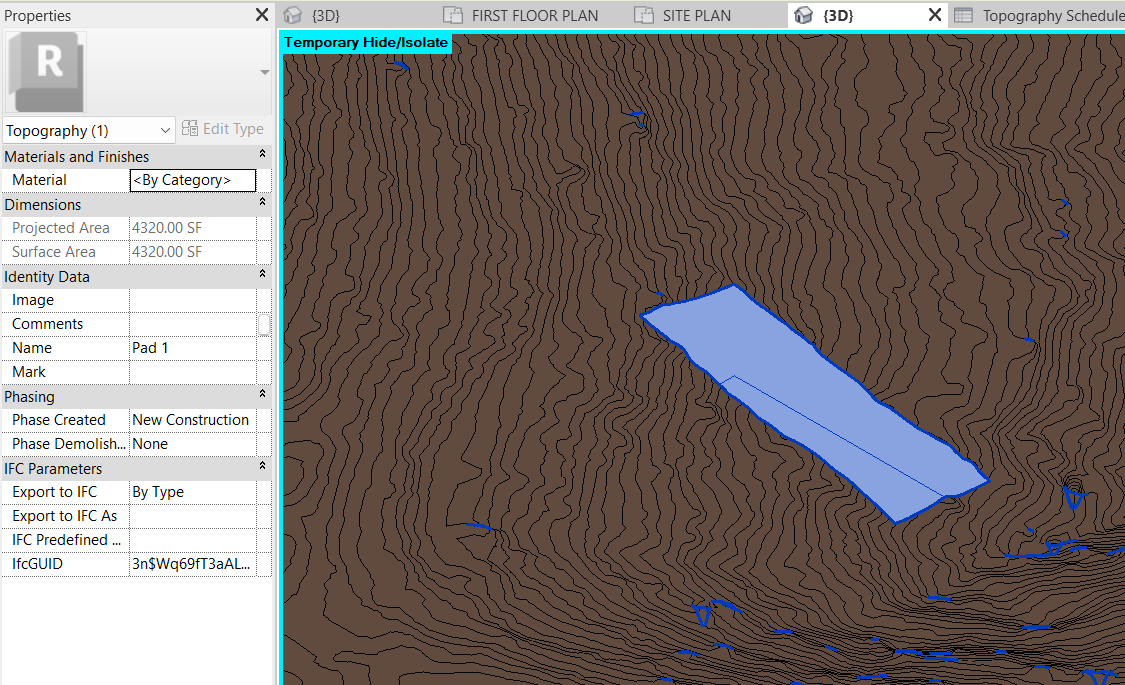Collapse the IFC Parameters section
1125x685 pixels.
click(x=262, y=468)
